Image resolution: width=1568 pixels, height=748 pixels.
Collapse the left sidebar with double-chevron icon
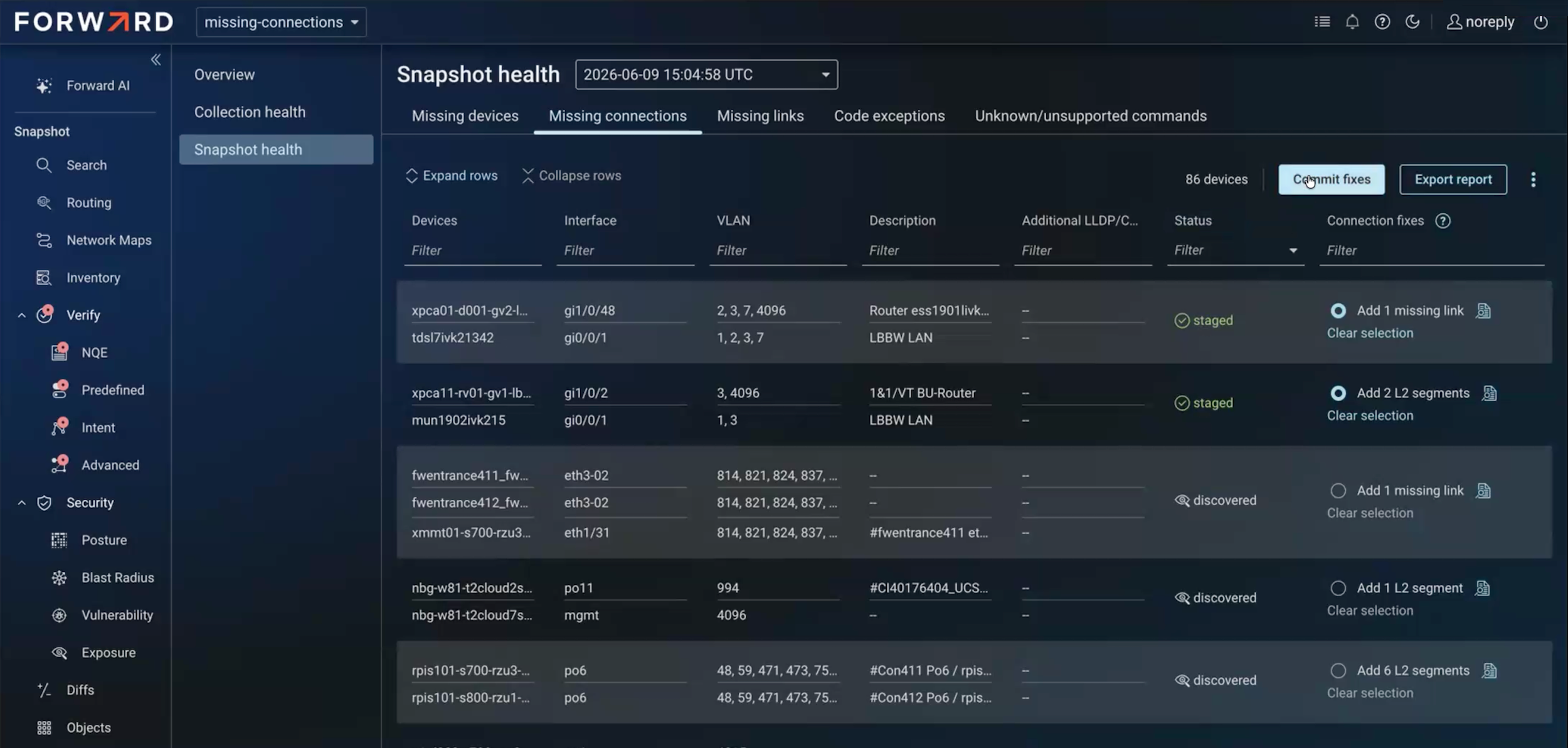pyautogui.click(x=156, y=60)
